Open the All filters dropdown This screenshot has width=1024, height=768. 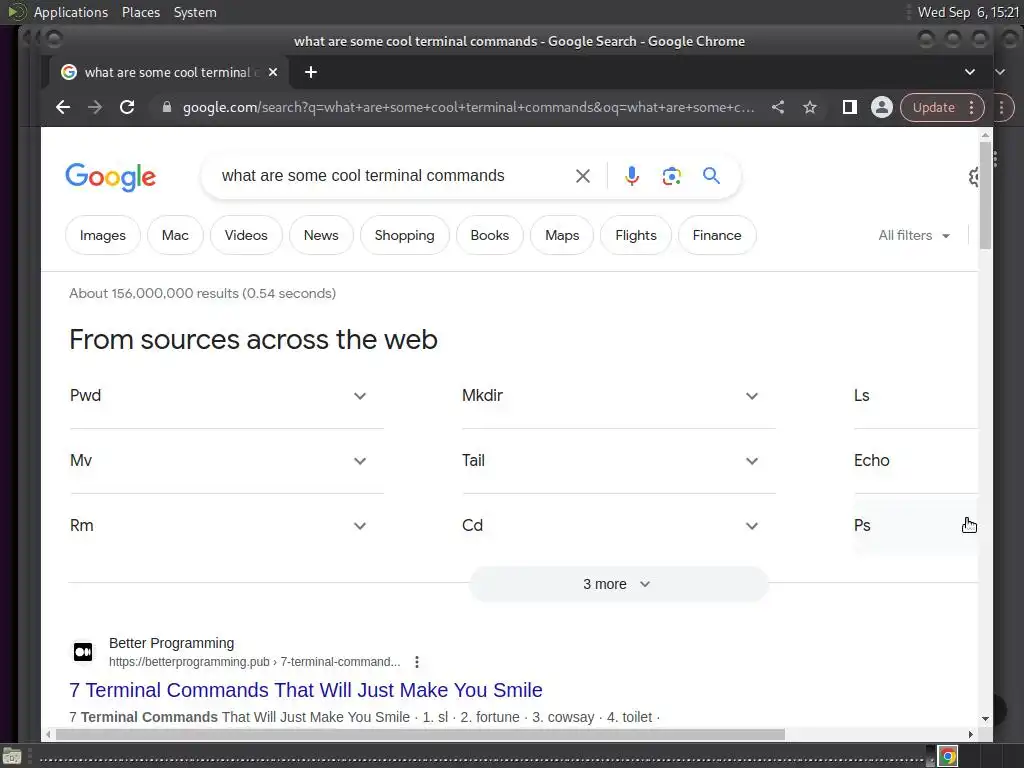913,235
